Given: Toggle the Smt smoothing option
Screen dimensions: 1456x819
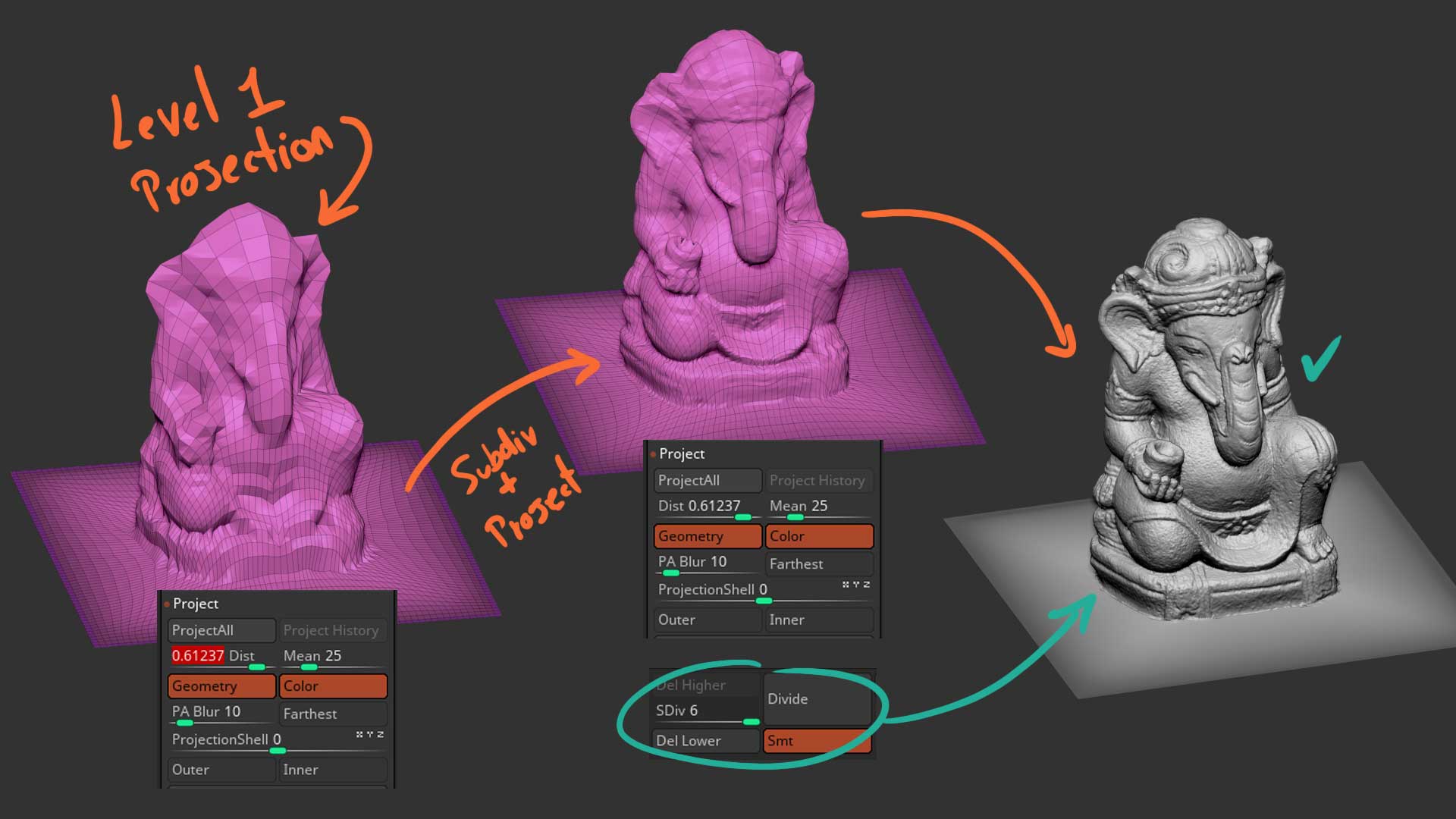Looking at the screenshot, I should point(817,741).
